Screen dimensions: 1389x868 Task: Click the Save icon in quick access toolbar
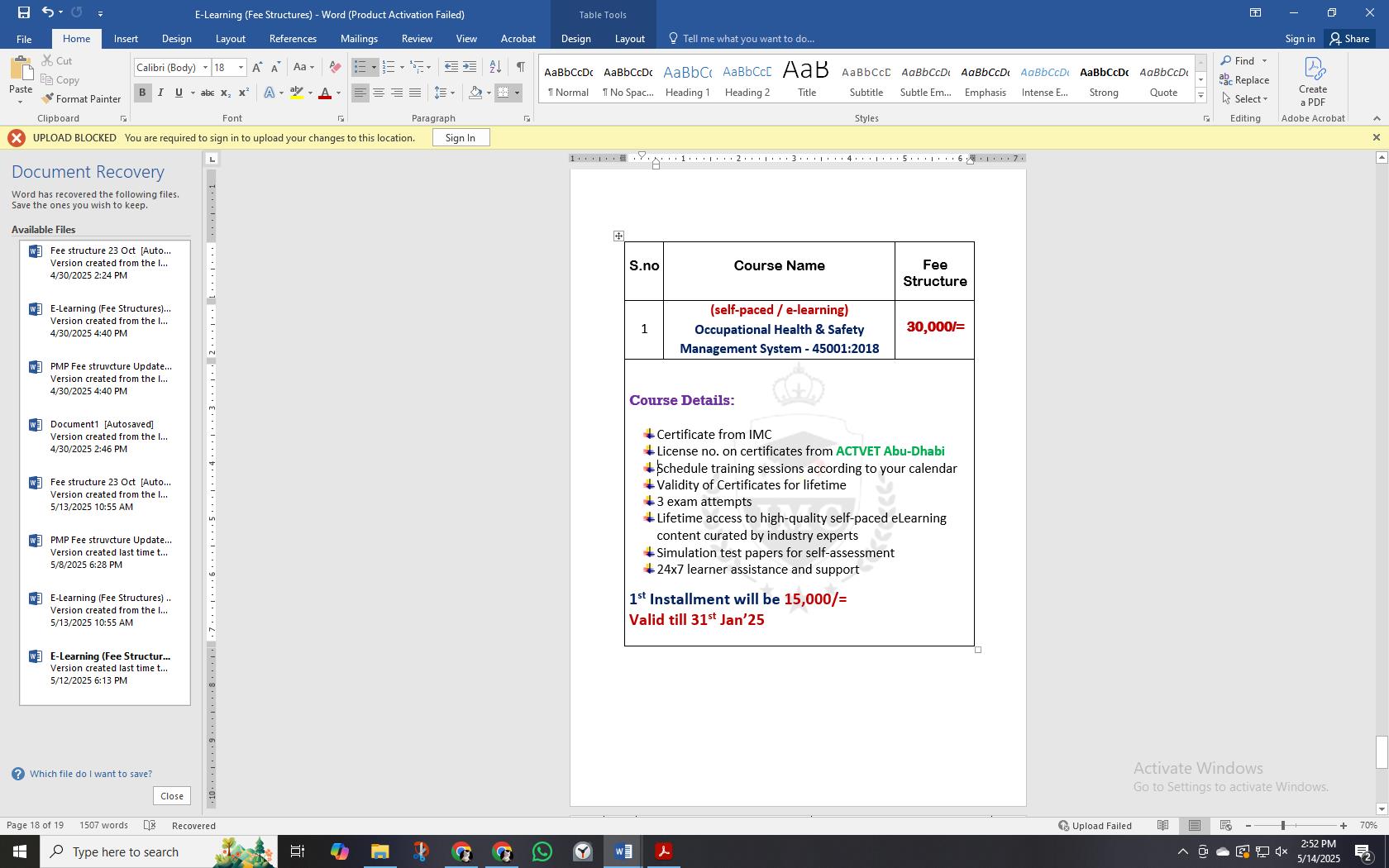click(23, 12)
